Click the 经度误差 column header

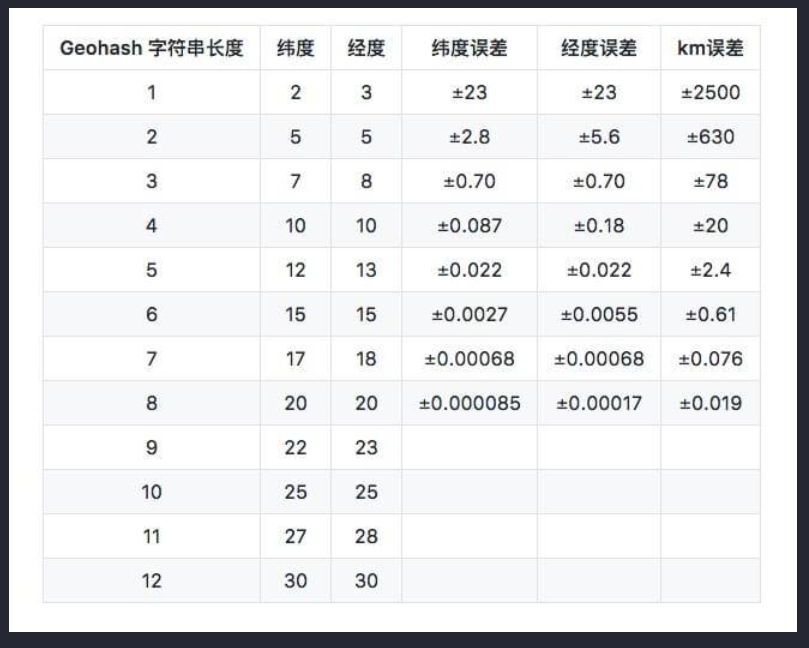pos(598,47)
